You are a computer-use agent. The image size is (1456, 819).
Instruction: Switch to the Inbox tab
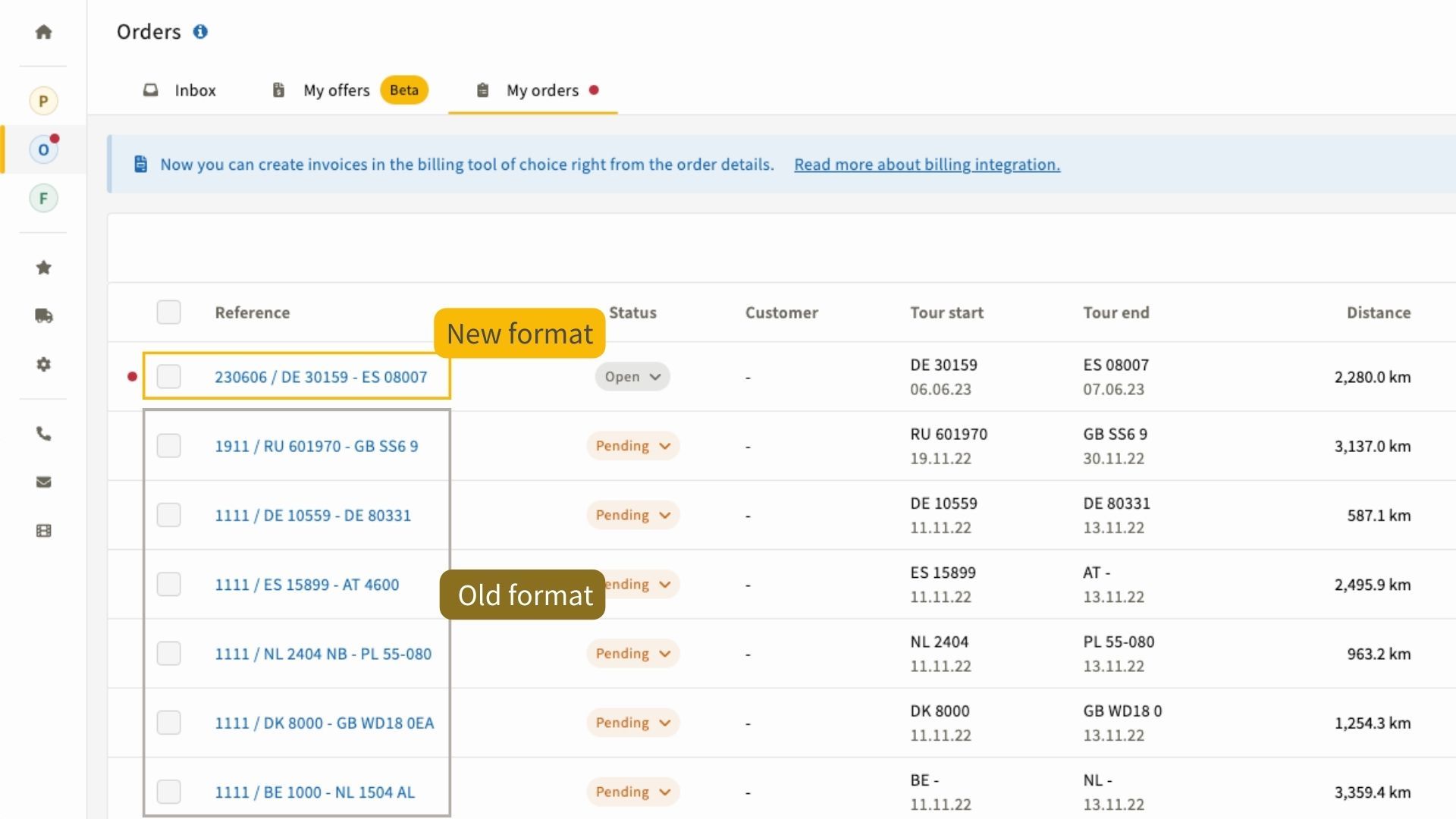[180, 90]
